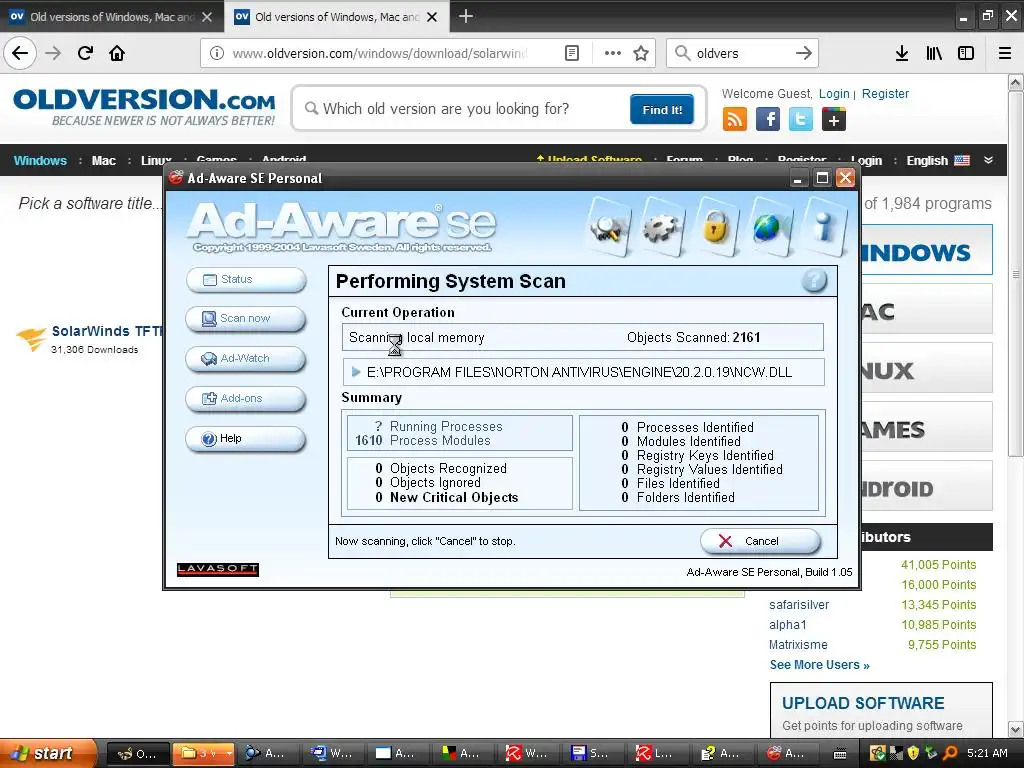Open the RSS feed icon

(735, 119)
